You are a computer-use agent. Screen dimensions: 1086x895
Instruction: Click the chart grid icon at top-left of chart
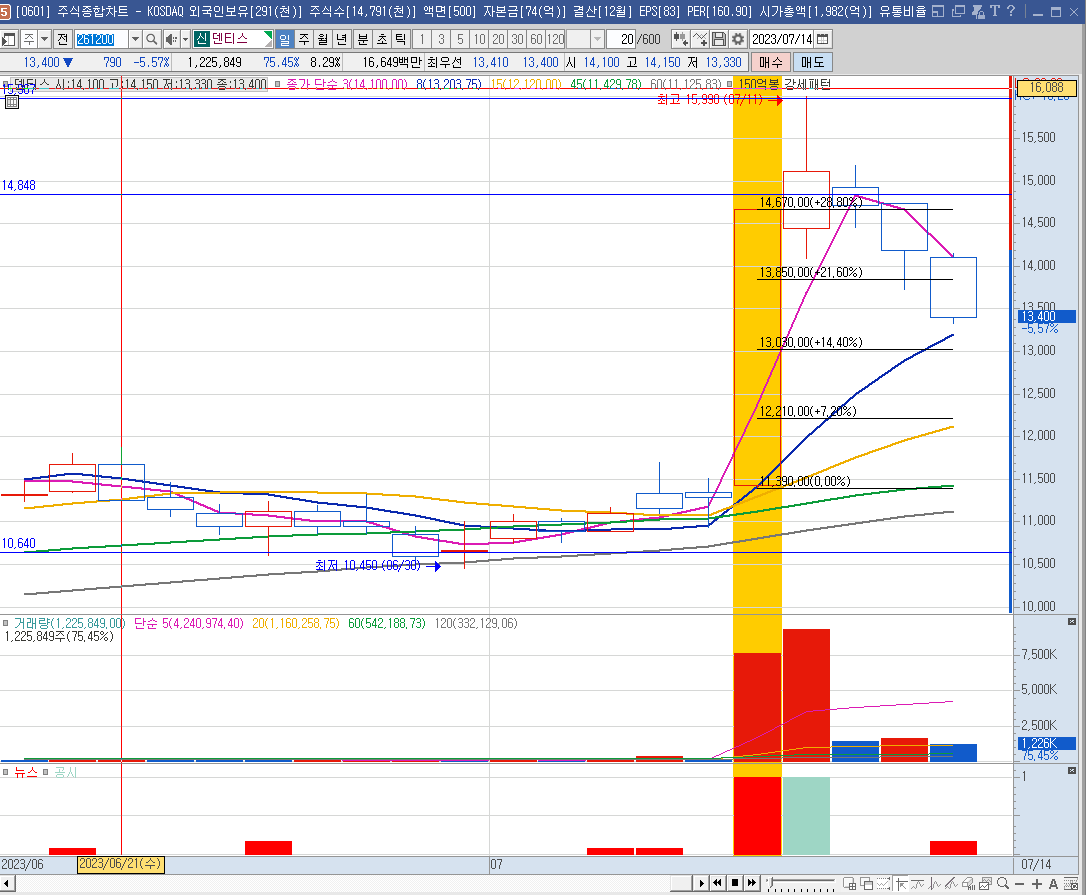pos(12,103)
